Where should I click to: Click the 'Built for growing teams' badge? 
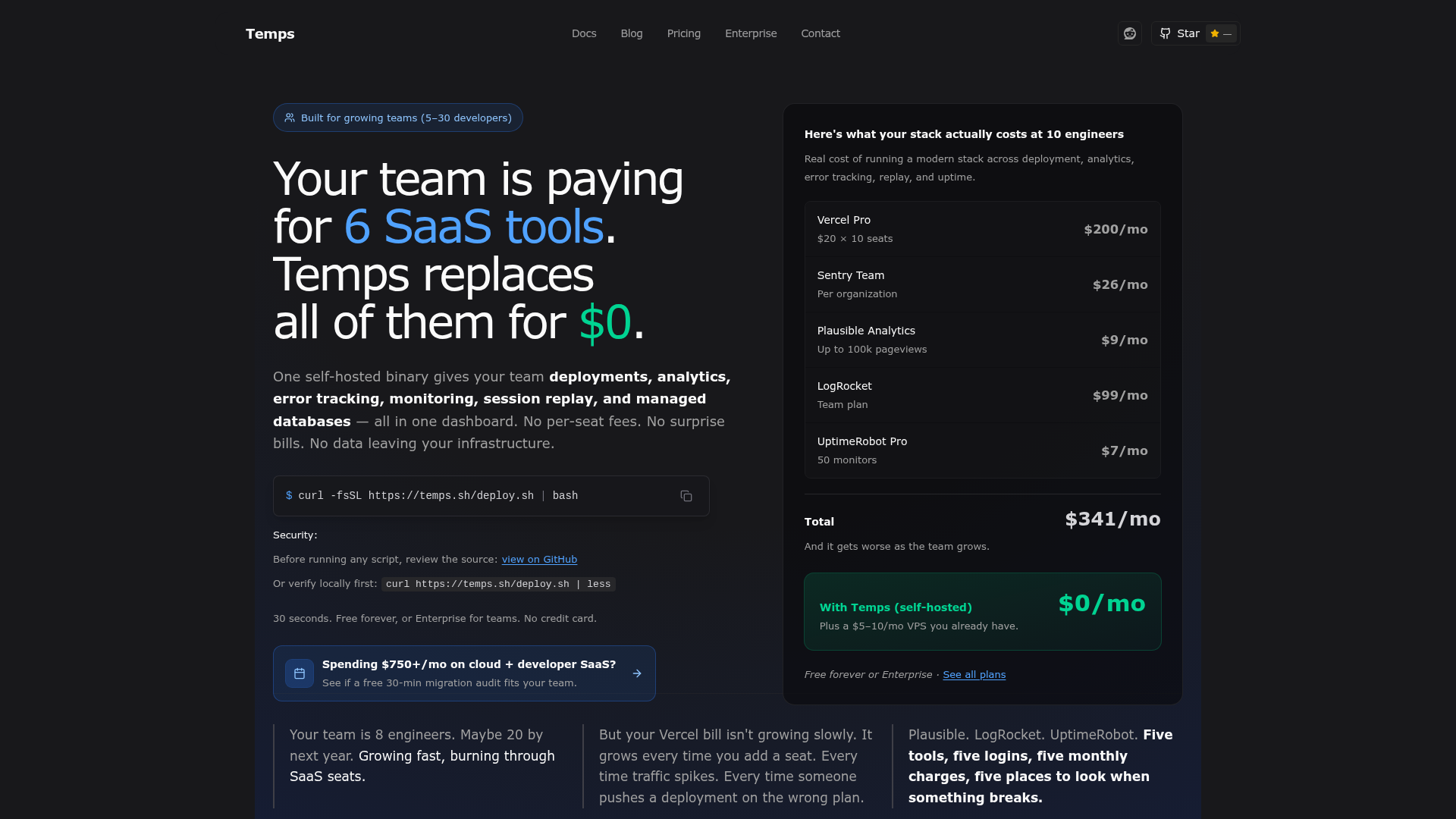point(398,118)
